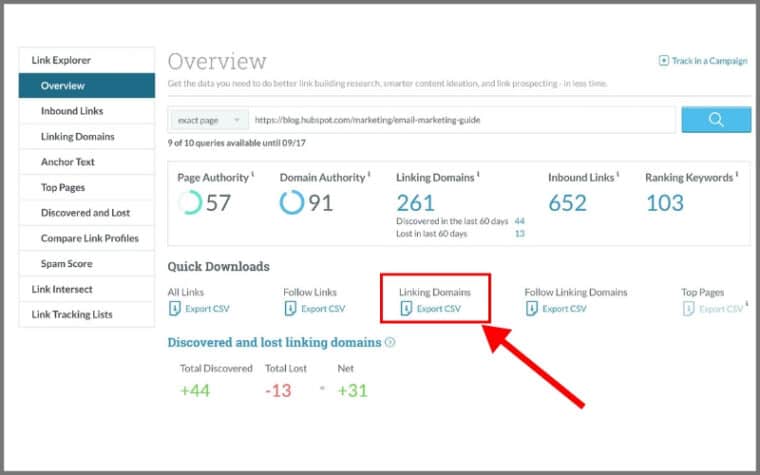Screen dimensions: 760x475
Task: Expand the Link Intersect sidebar section
Action: tap(62, 289)
